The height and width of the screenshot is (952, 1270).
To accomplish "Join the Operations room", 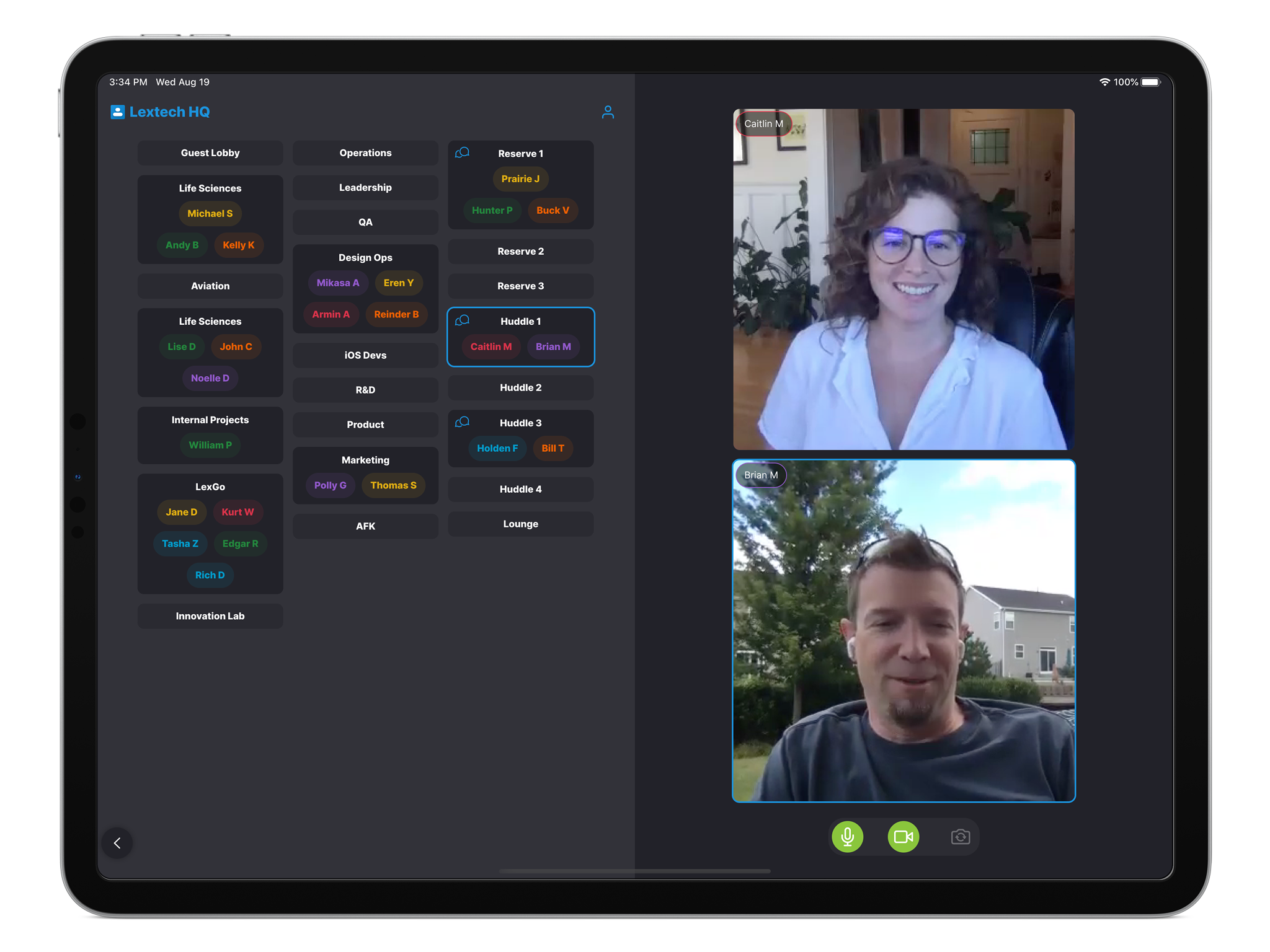I will pyautogui.click(x=365, y=153).
